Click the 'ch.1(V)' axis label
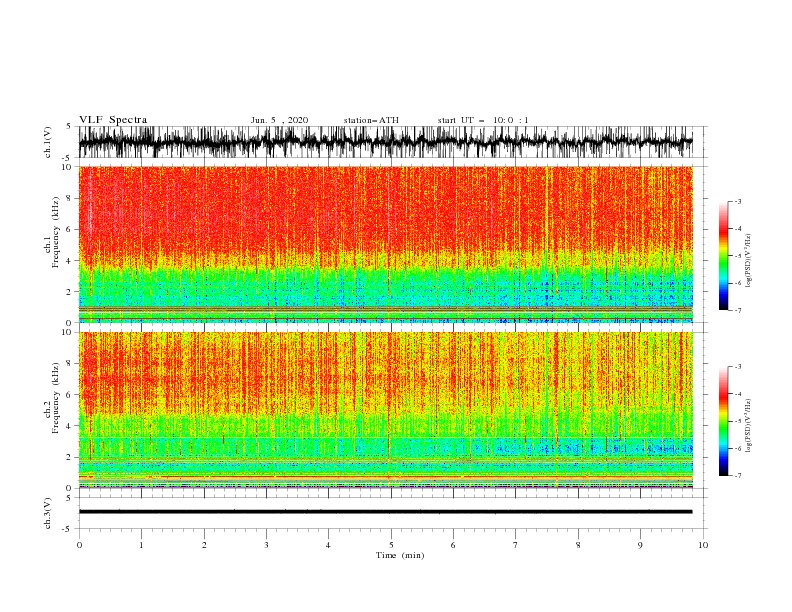 tap(48, 142)
